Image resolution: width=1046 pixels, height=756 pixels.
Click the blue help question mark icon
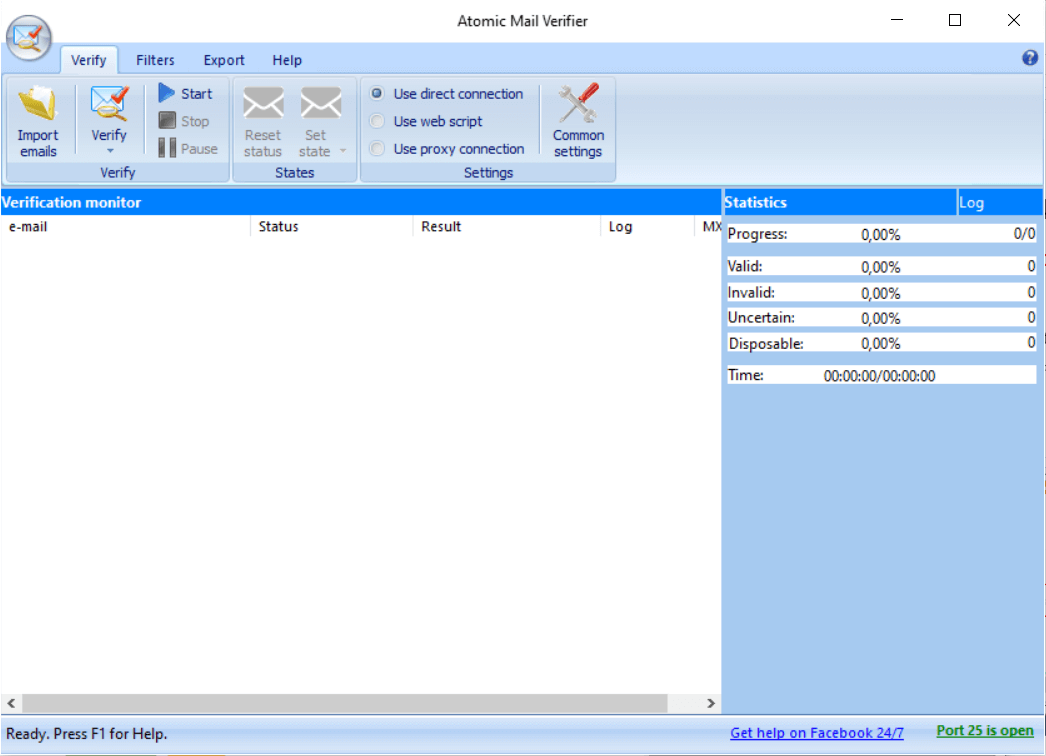point(1029,58)
